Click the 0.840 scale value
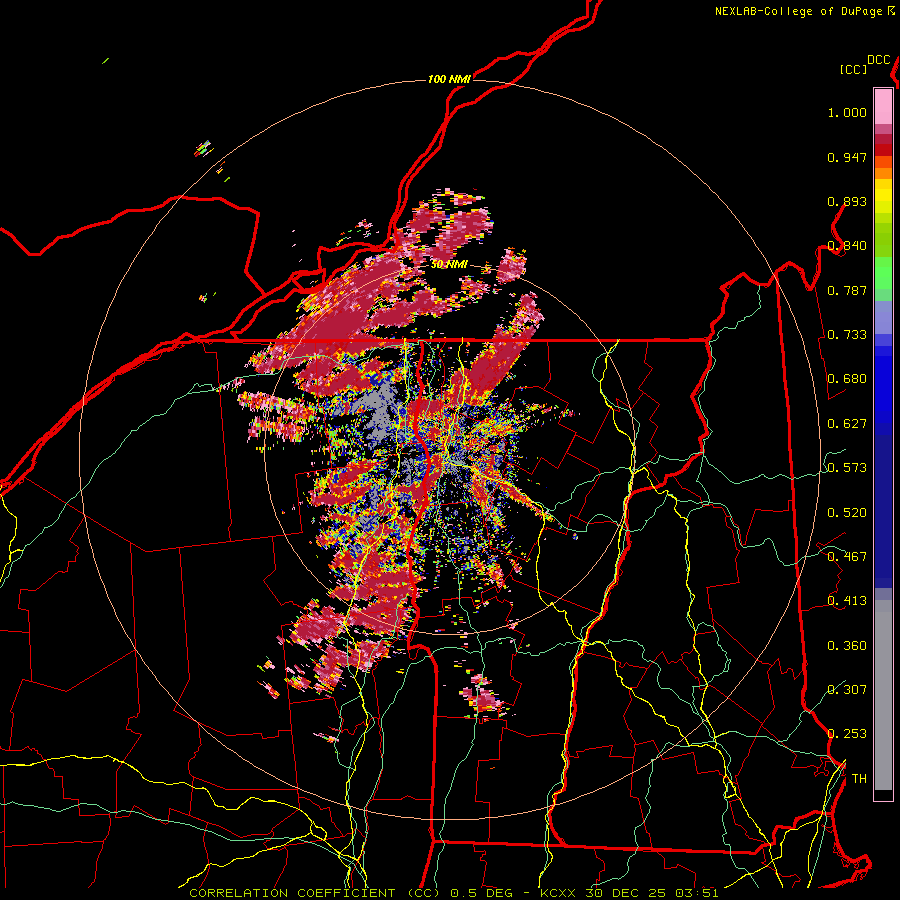Viewport: 900px width, 900px height. [x=847, y=246]
